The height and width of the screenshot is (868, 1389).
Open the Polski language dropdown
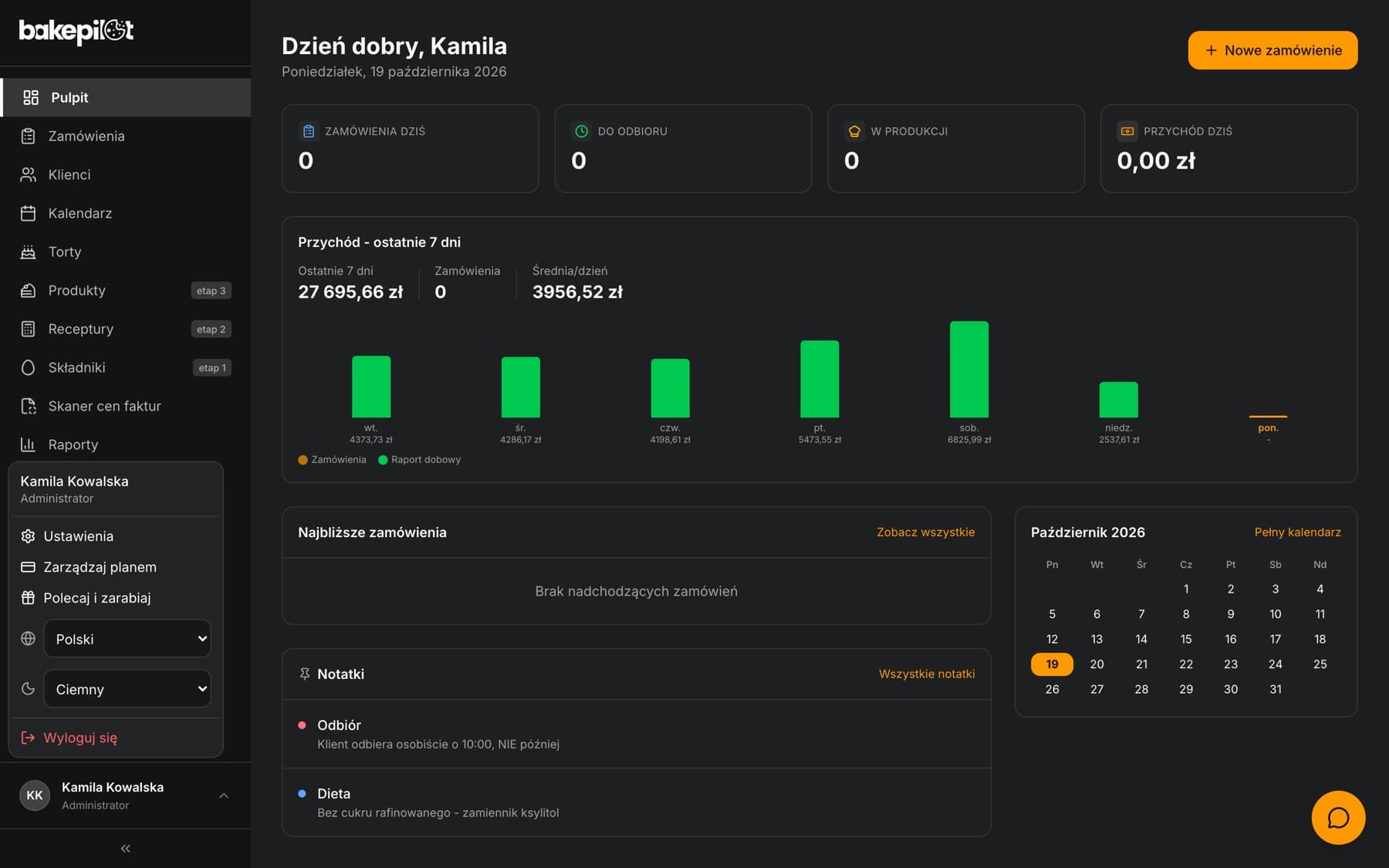127,639
